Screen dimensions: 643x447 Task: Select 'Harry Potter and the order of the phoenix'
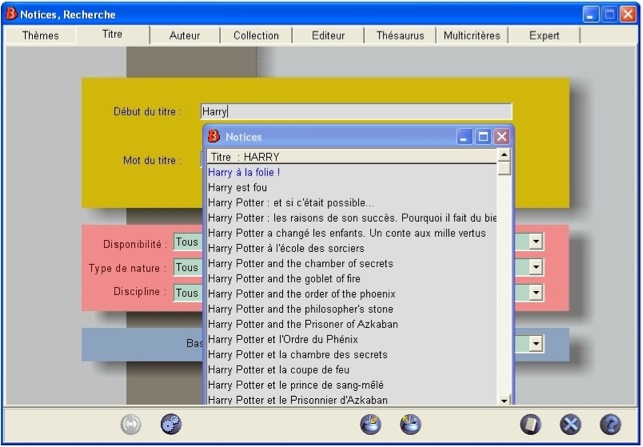tap(352, 294)
